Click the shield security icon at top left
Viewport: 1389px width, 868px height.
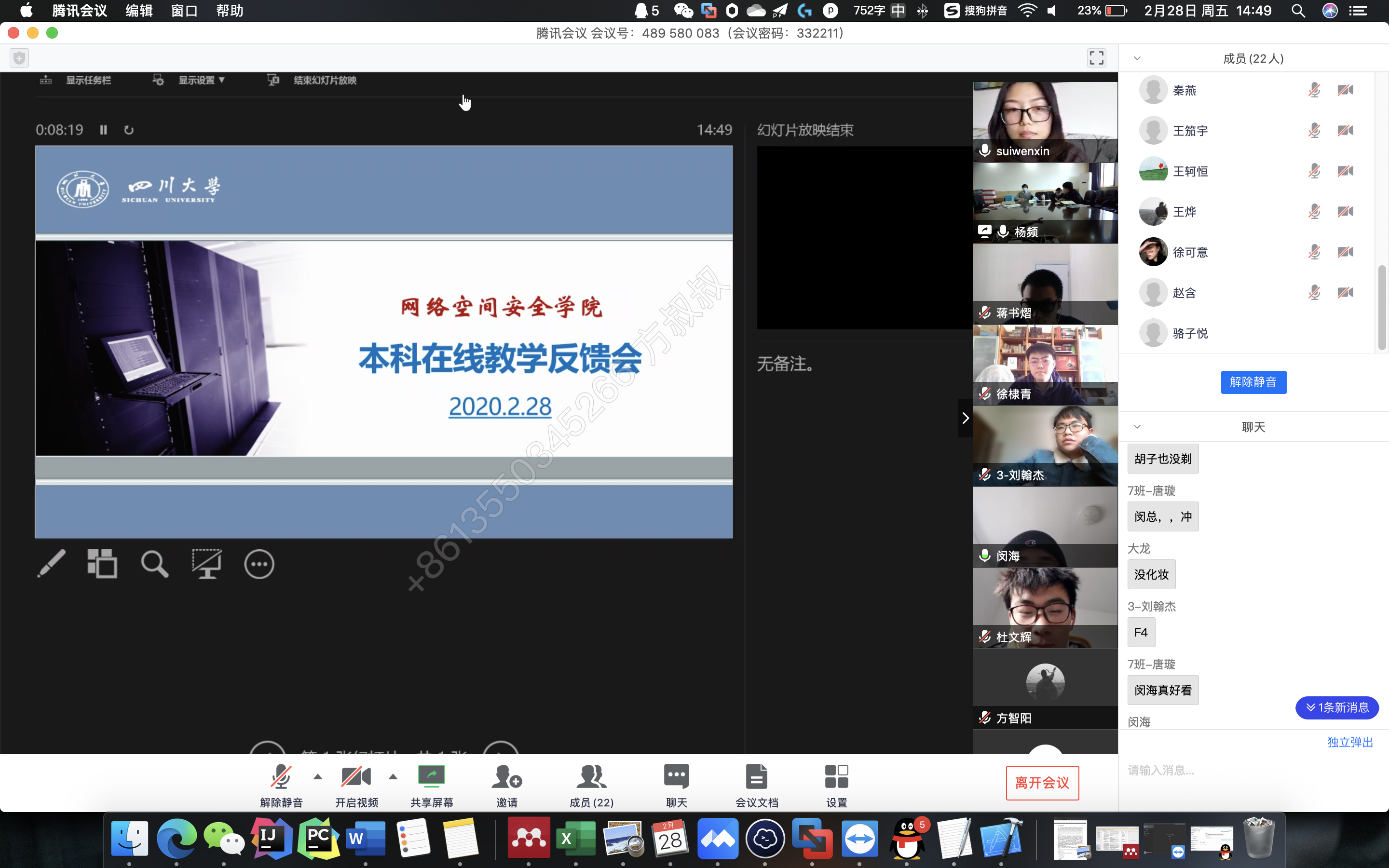coord(19,58)
